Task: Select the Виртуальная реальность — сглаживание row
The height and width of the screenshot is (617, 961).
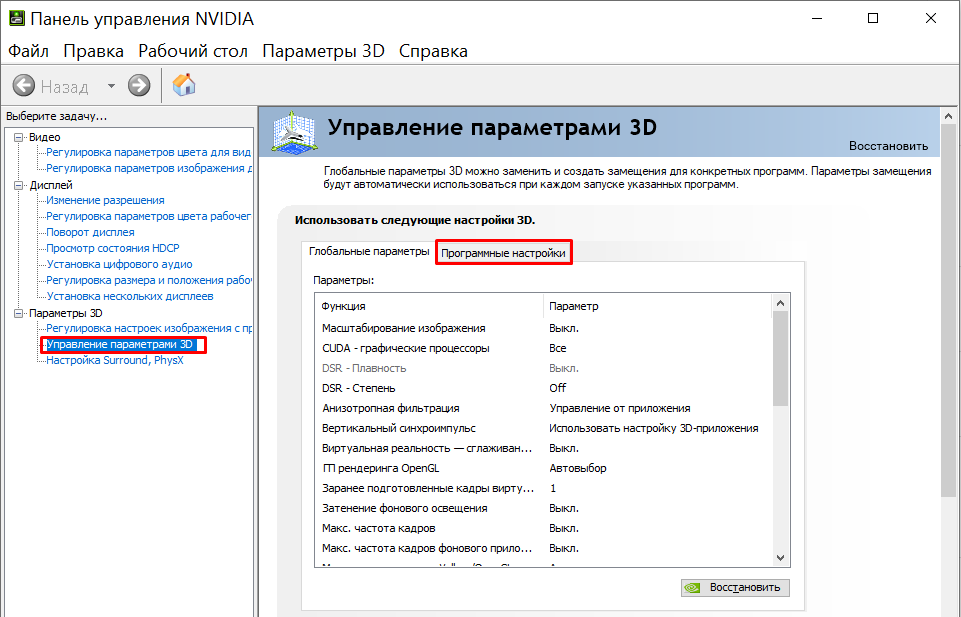Action: click(543, 449)
